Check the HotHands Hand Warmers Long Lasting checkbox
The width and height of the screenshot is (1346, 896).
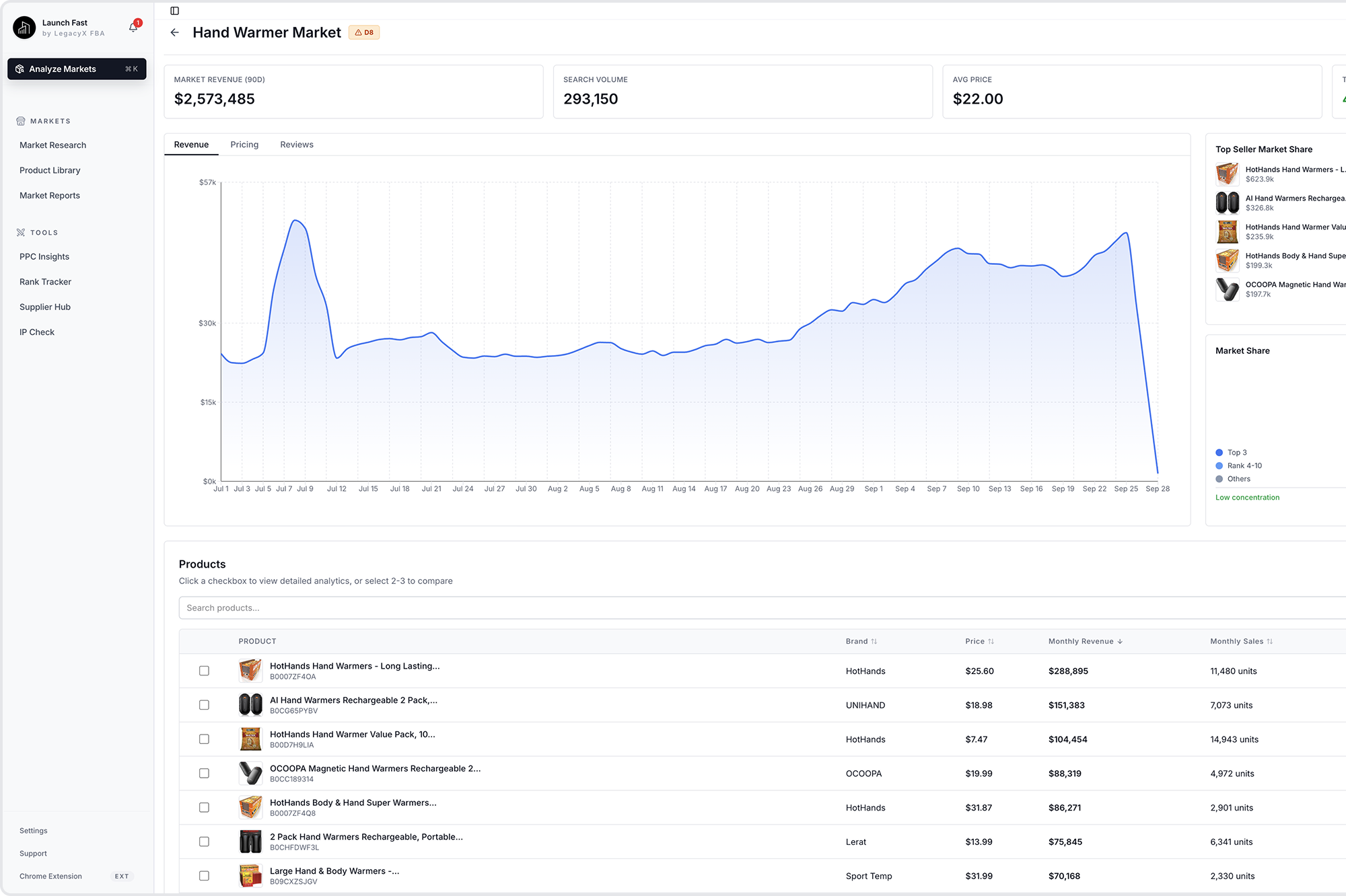204,671
